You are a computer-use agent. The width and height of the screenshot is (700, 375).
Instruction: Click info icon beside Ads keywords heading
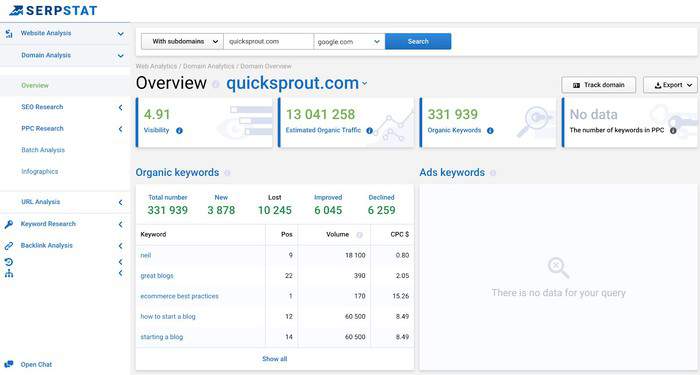tap(492, 173)
